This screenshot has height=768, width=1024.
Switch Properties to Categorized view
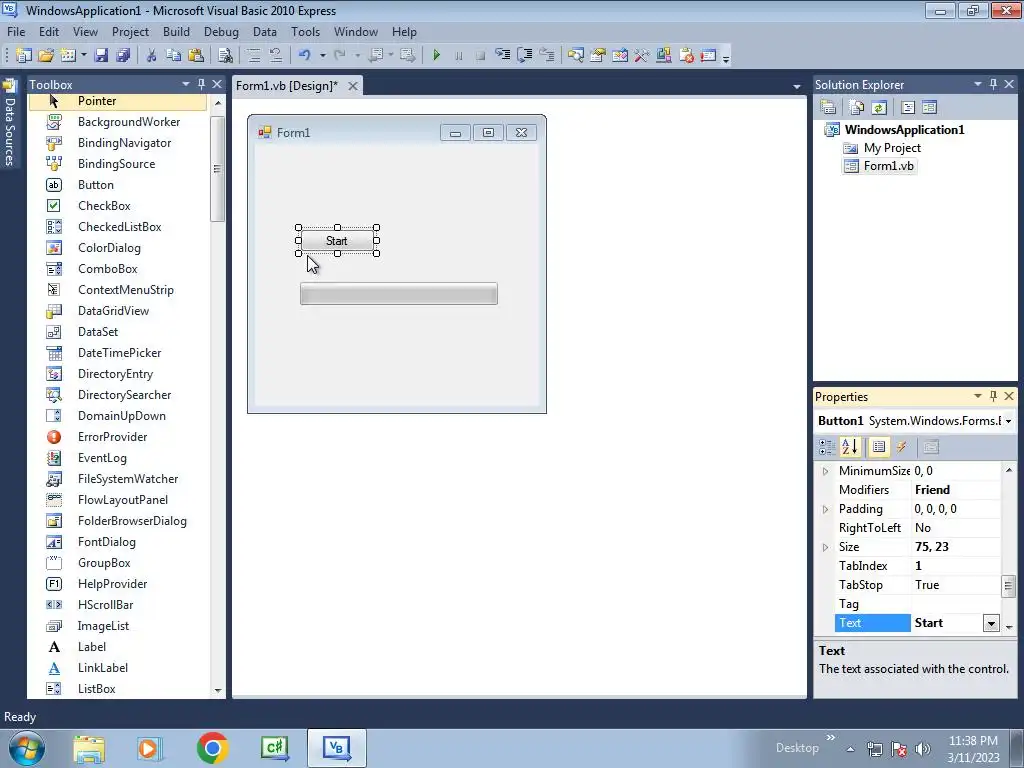click(827, 447)
